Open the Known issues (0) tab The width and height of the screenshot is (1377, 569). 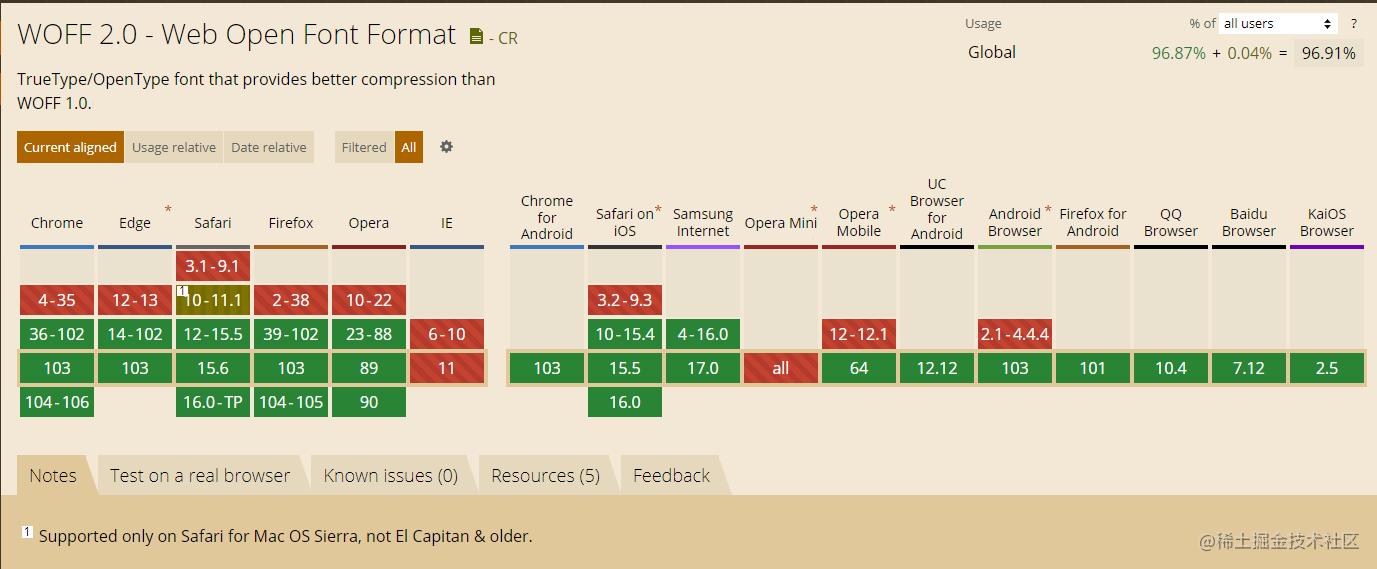tap(391, 476)
